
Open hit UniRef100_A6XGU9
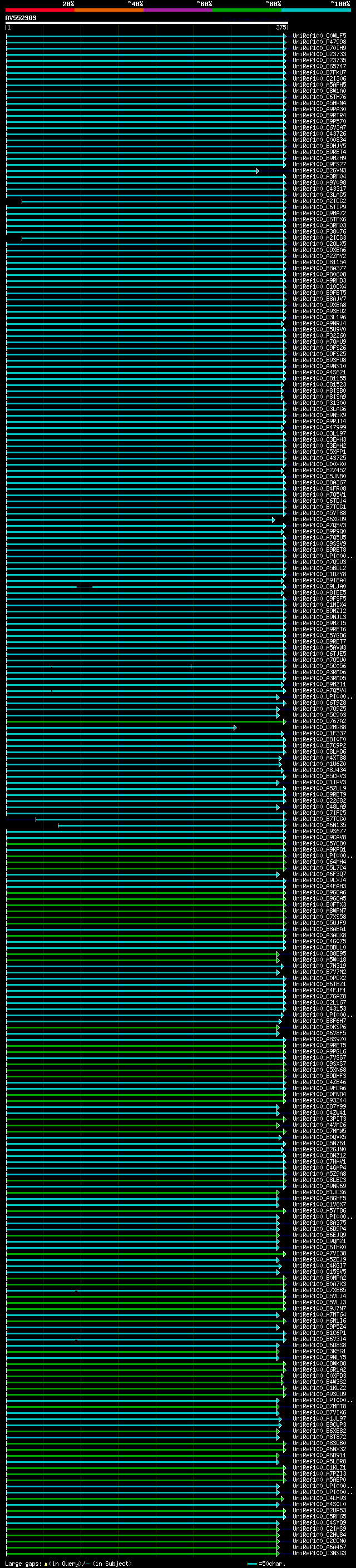coord(319,519)
